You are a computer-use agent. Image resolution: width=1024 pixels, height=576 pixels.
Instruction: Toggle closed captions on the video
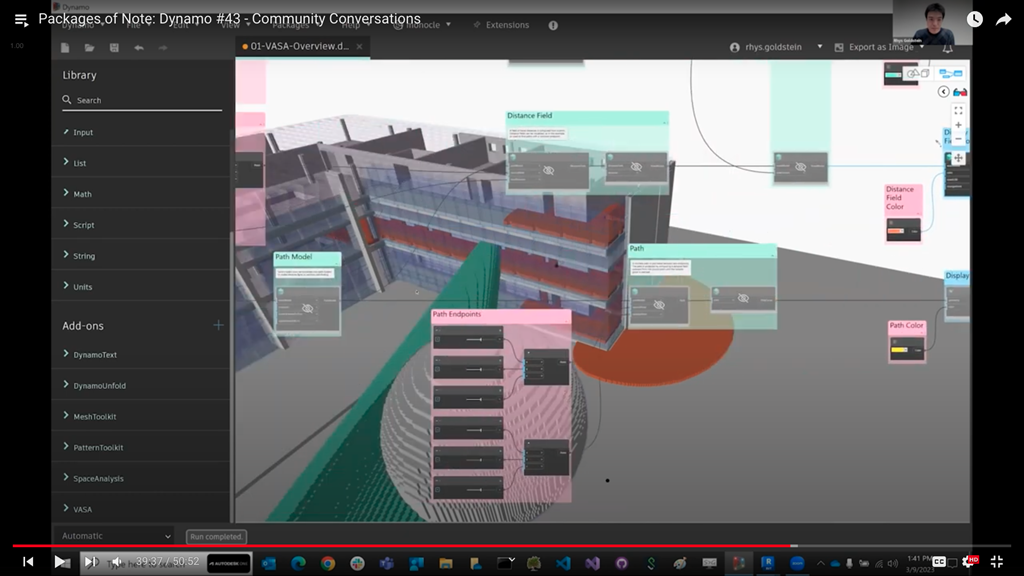(939, 562)
